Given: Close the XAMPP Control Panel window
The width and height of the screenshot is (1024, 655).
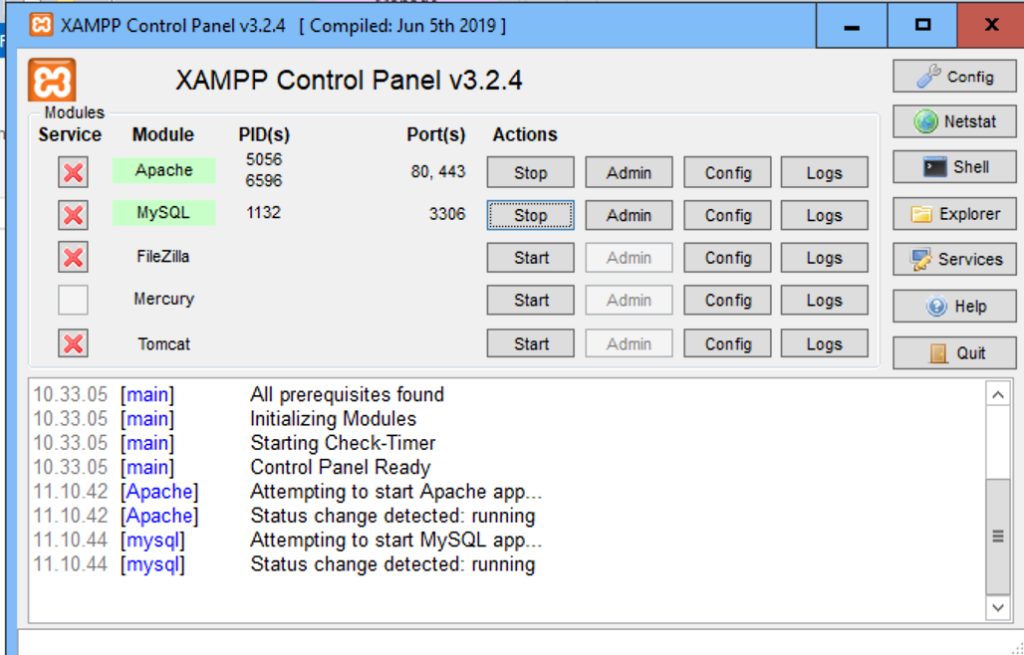Looking at the screenshot, I should coord(991,25).
